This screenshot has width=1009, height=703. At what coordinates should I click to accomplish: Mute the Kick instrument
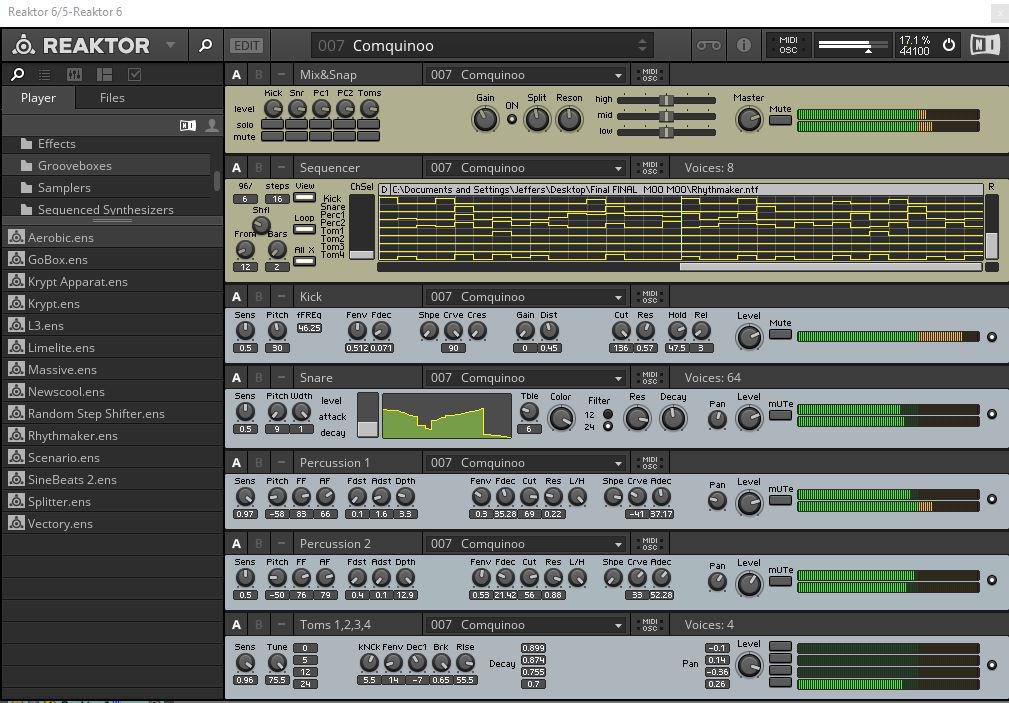(x=781, y=334)
